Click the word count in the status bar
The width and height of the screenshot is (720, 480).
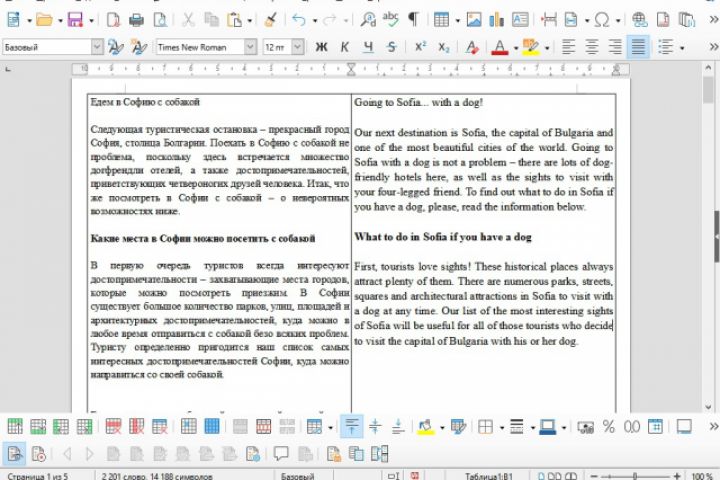coord(157,476)
